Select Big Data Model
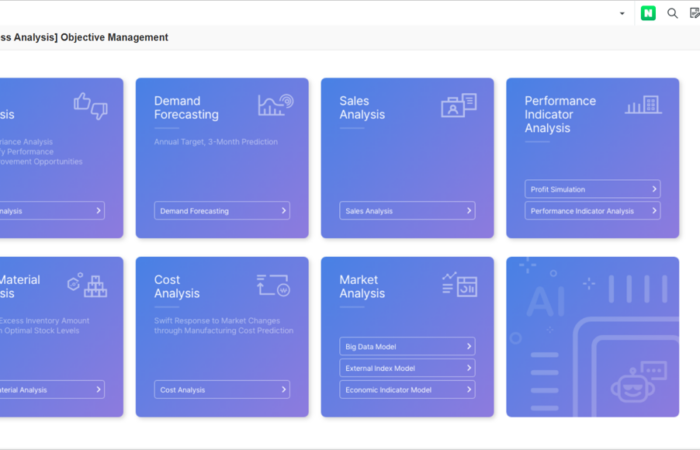Image resolution: width=700 pixels, height=450 pixels. pos(407,346)
